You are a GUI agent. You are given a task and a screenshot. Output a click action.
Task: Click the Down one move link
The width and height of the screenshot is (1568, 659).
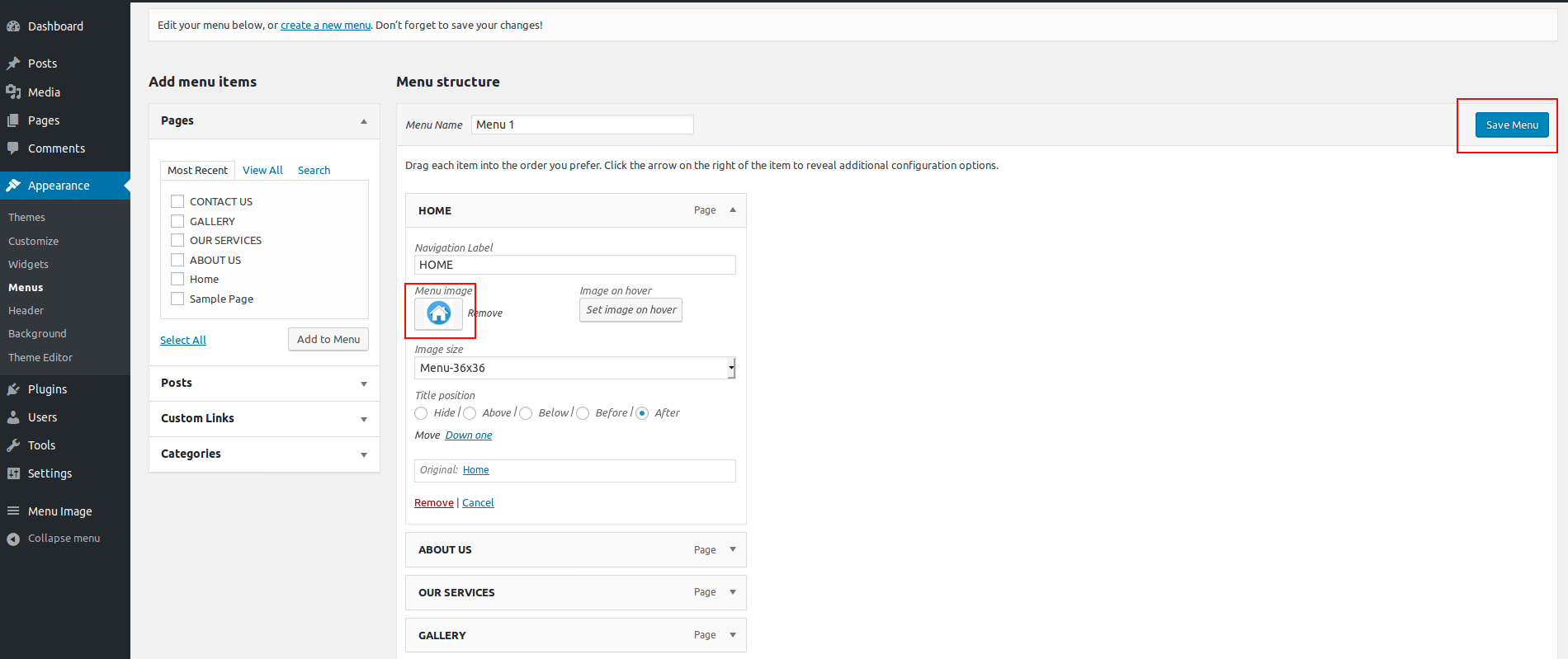469,435
